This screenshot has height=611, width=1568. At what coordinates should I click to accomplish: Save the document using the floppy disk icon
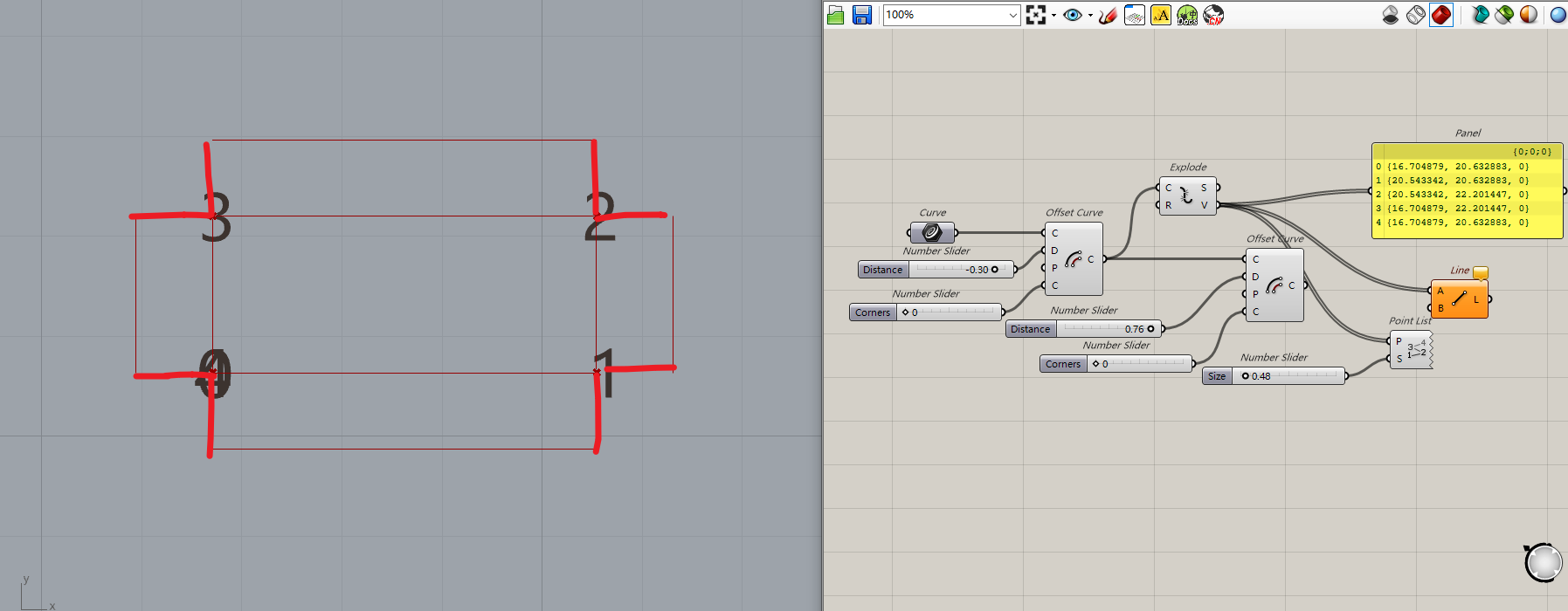tap(862, 15)
